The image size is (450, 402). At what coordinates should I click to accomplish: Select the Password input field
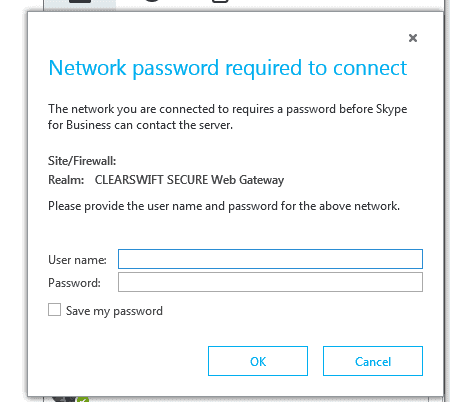point(270,282)
